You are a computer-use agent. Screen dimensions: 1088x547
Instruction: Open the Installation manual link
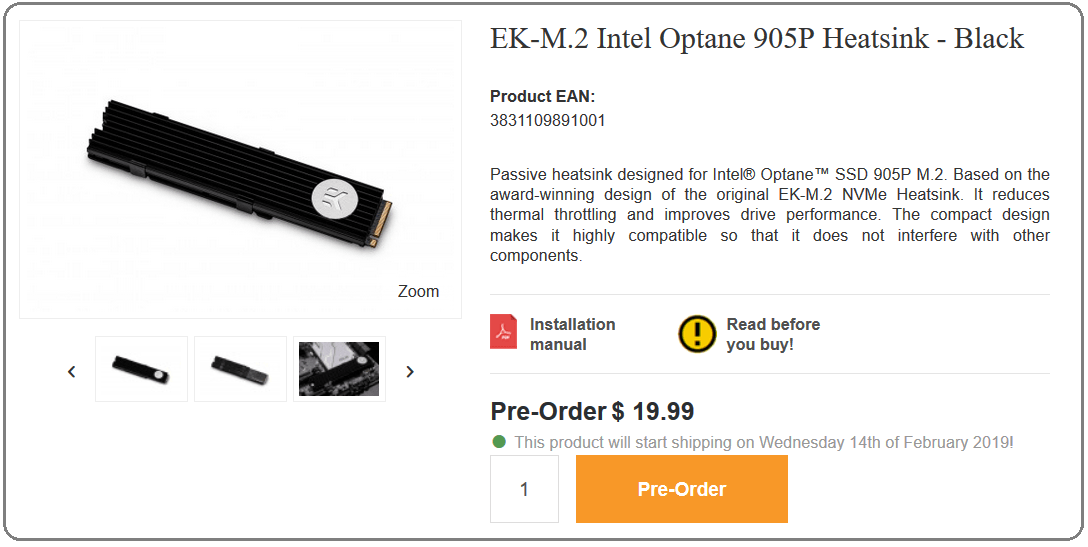click(x=572, y=334)
